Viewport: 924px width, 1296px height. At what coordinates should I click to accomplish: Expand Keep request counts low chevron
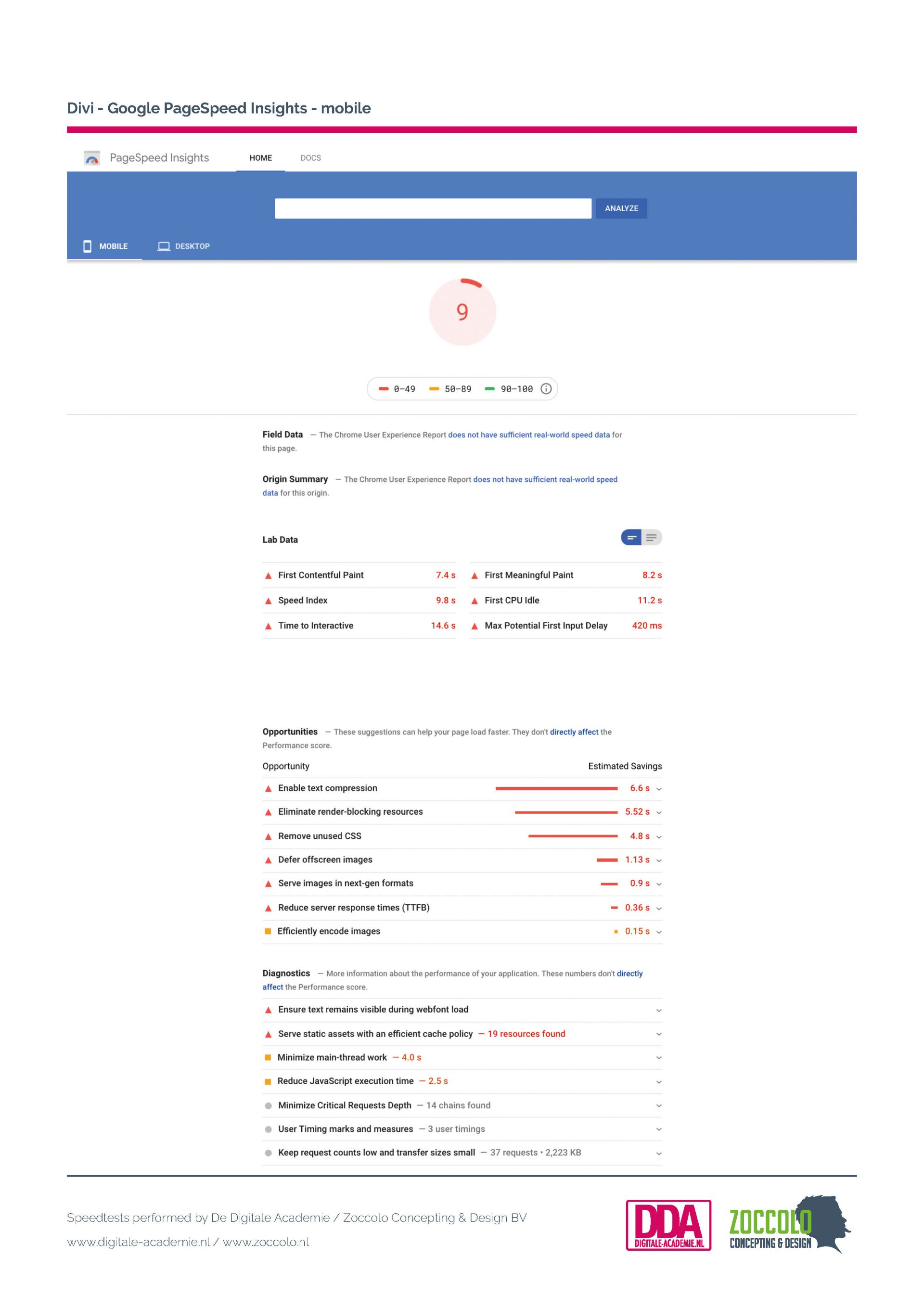659,1154
